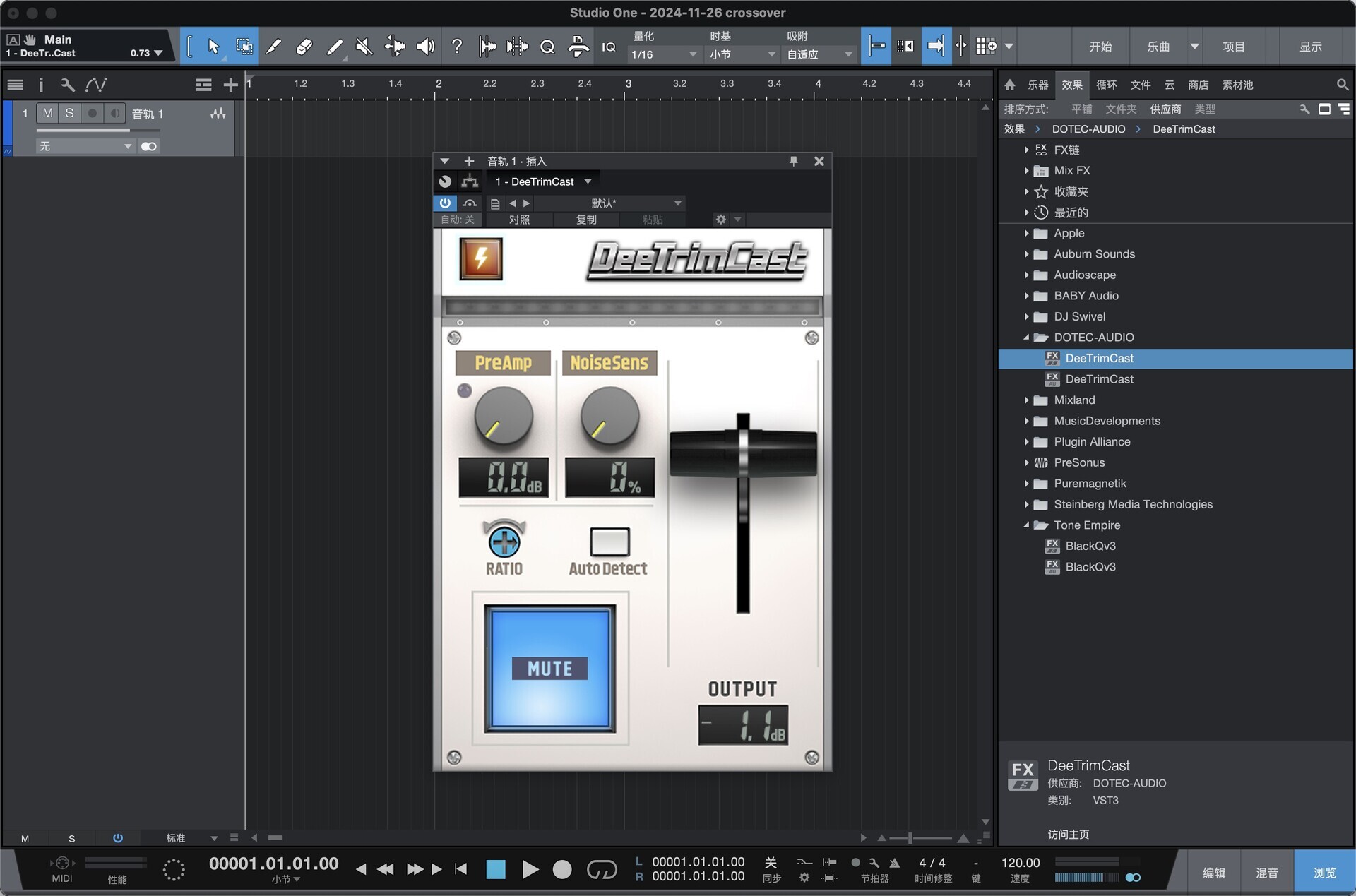Open the 默认 preset dropdown
Screen dimensions: 1356x896
(609, 203)
